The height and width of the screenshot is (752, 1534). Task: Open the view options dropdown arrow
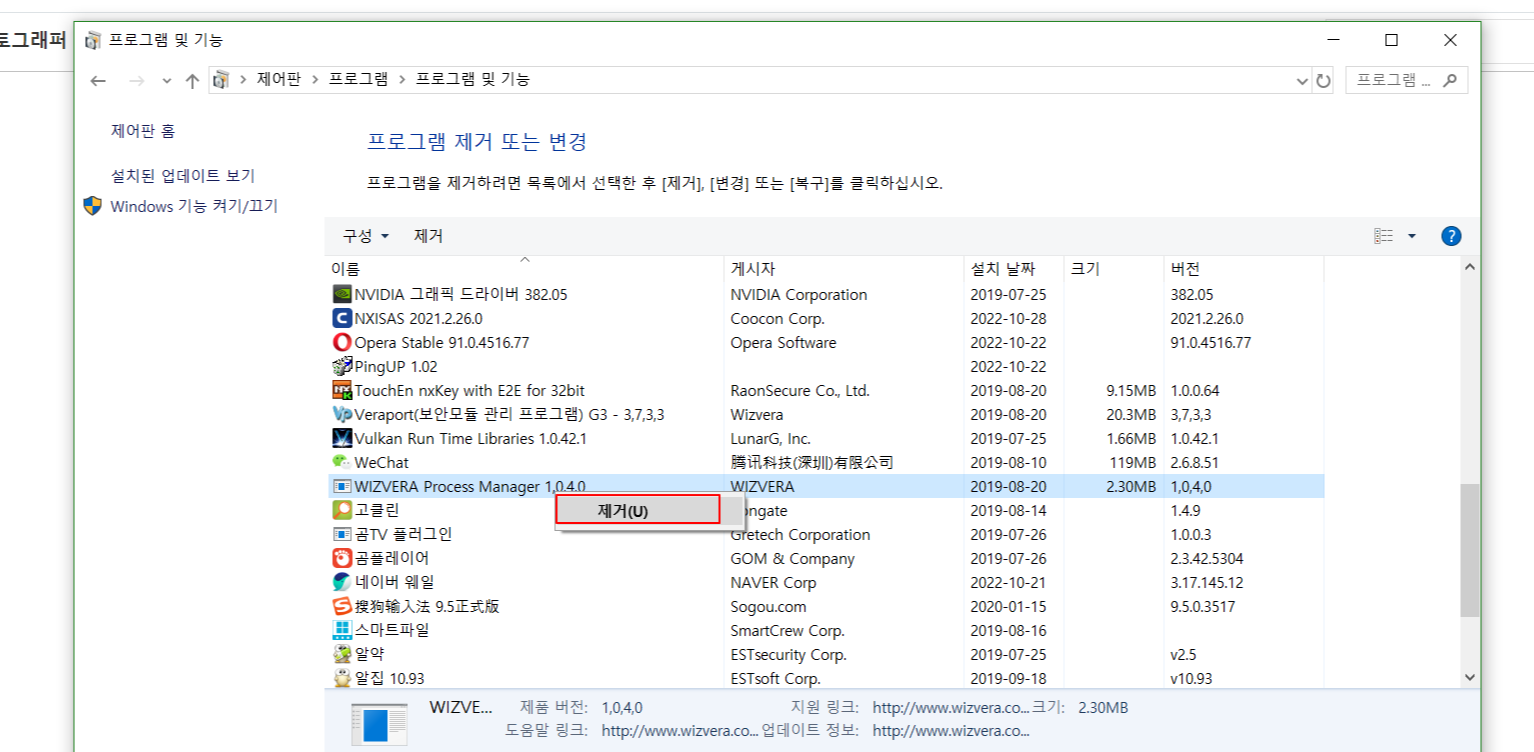[1412, 237]
